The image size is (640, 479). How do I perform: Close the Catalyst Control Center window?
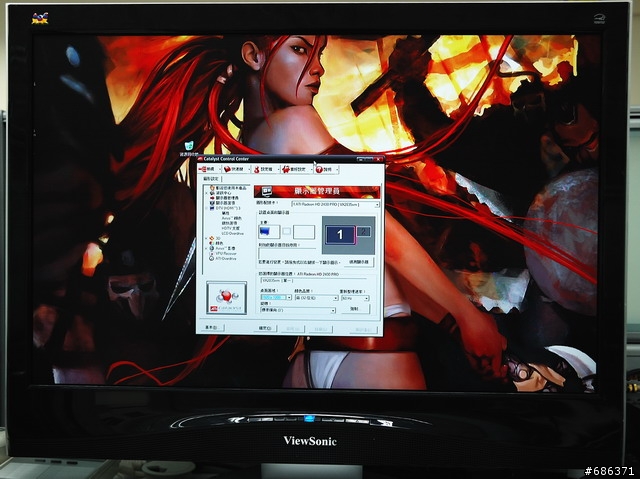click(379, 159)
